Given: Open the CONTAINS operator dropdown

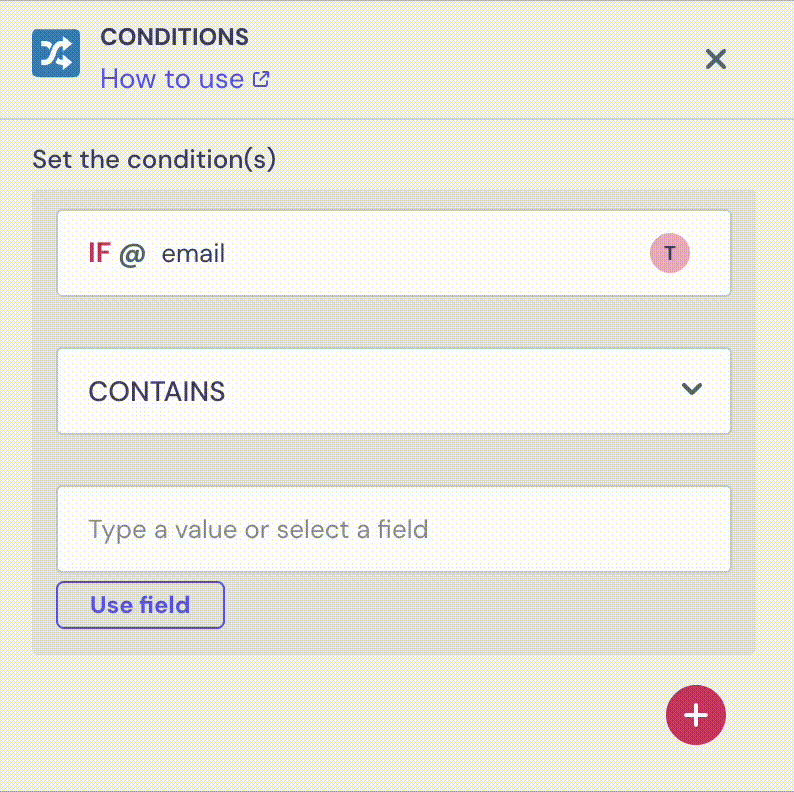Looking at the screenshot, I should click(x=393, y=391).
